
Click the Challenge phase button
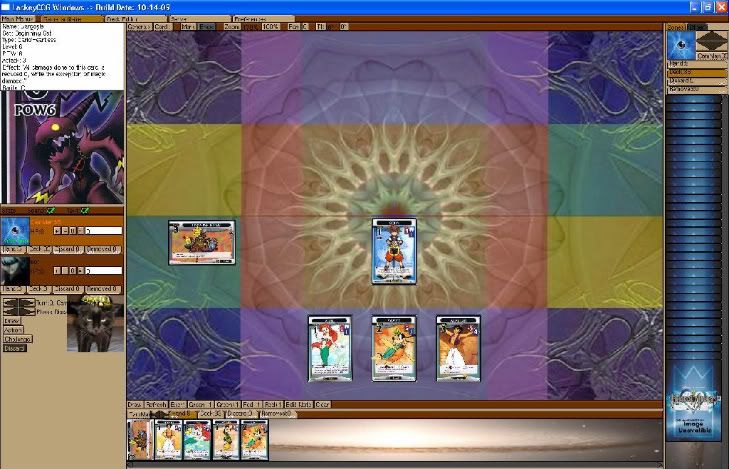click(18, 339)
